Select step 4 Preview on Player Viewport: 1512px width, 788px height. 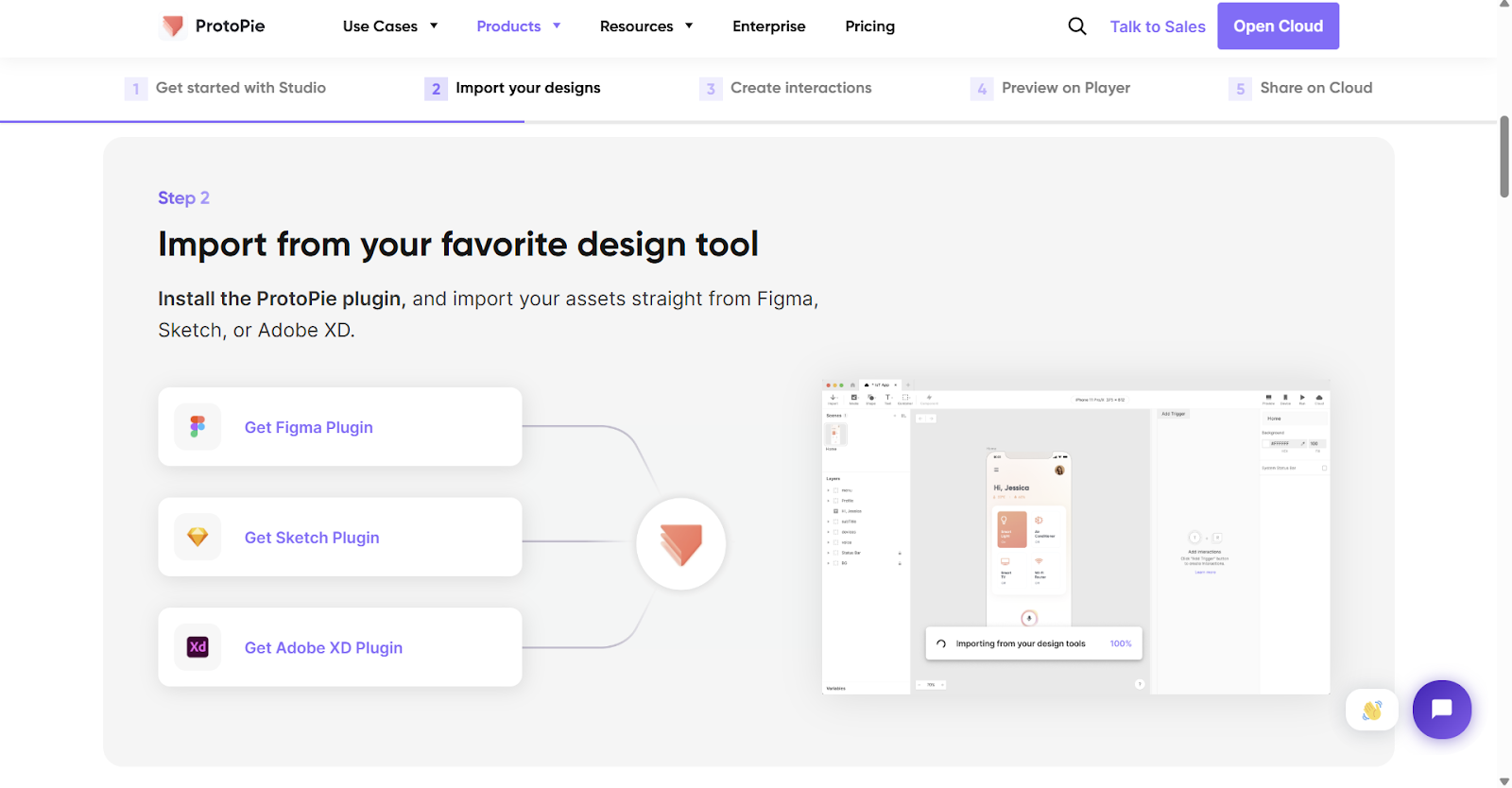1065,88
